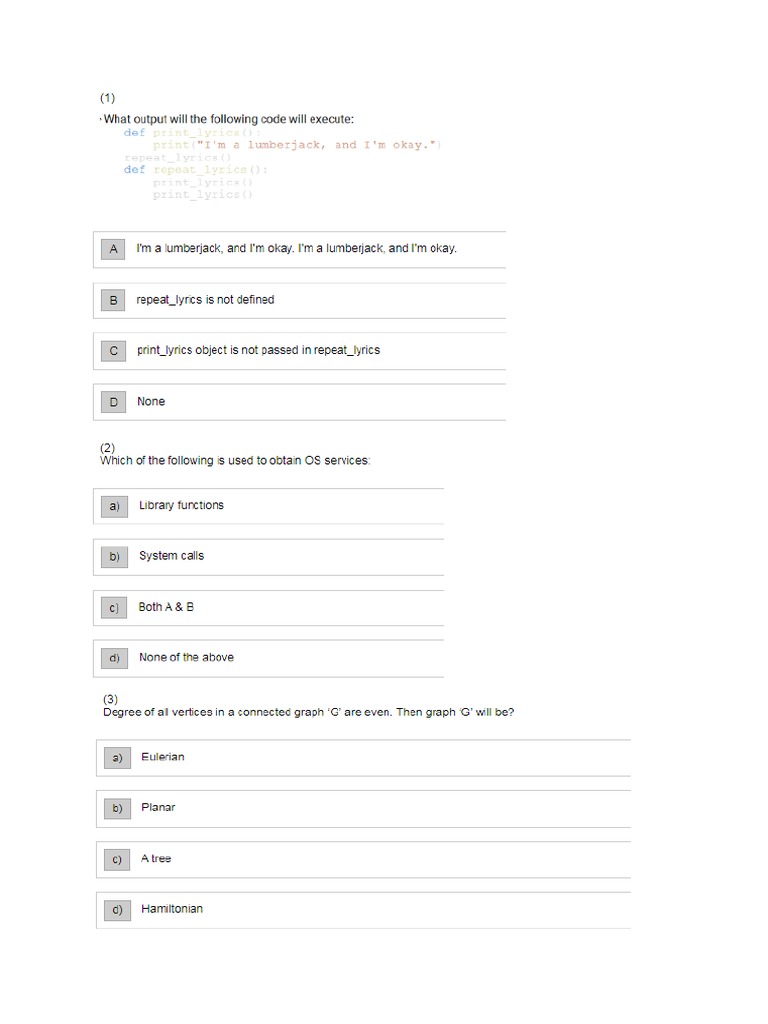Select the "System calls" answer text
Image resolution: width=768 pixels, height=1024 pixels.
[171, 556]
